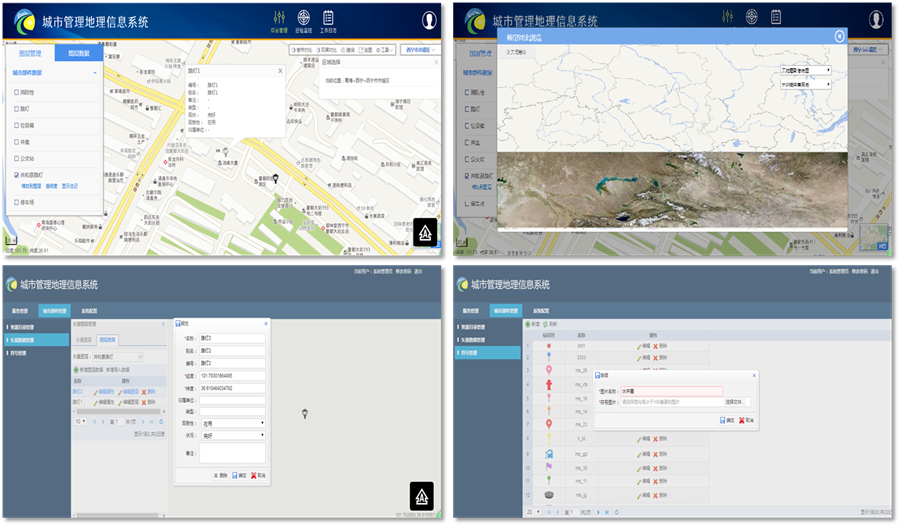Click the red fire hydrant symbol in row 4
900x526 pixels.
click(549, 385)
